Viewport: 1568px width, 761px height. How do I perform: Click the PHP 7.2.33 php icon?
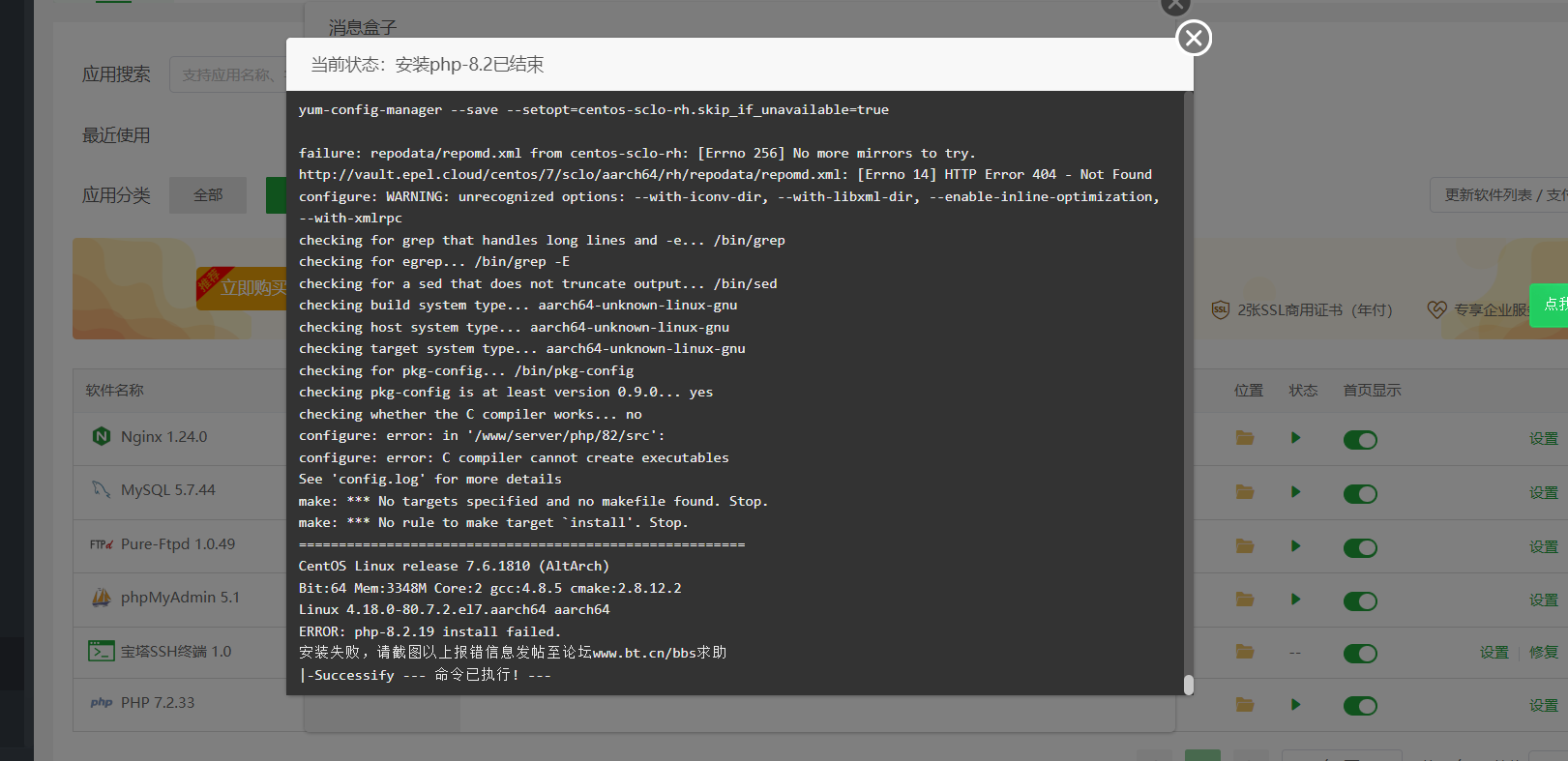(102, 703)
